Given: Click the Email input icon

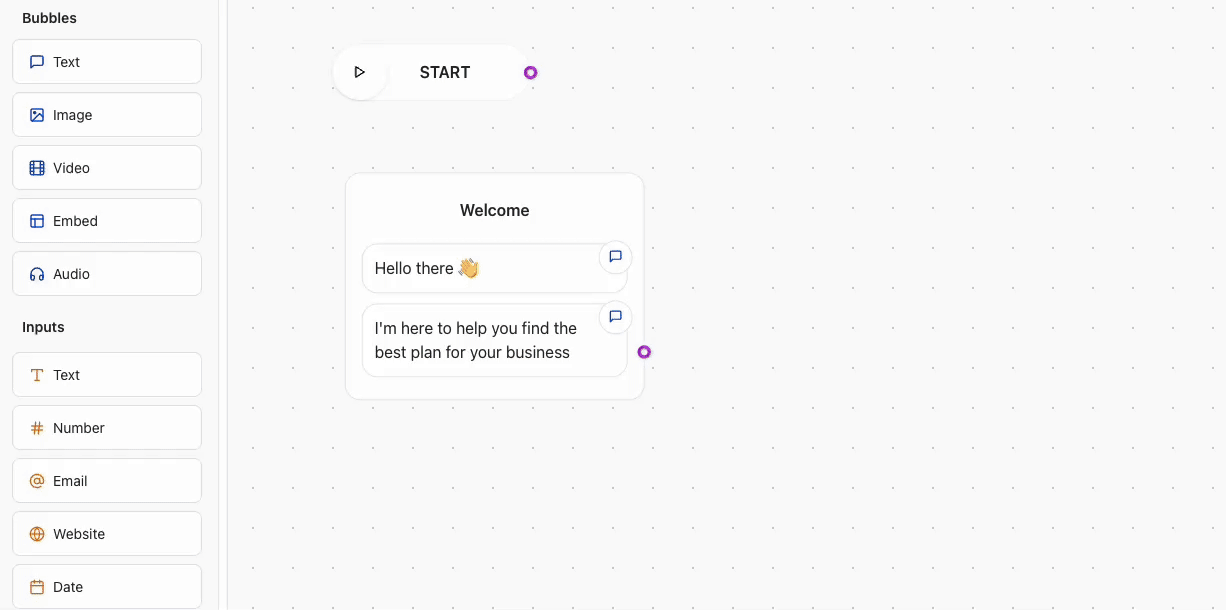Looking at the screenshot, I should pyautogui.click(x=37, y=480).
